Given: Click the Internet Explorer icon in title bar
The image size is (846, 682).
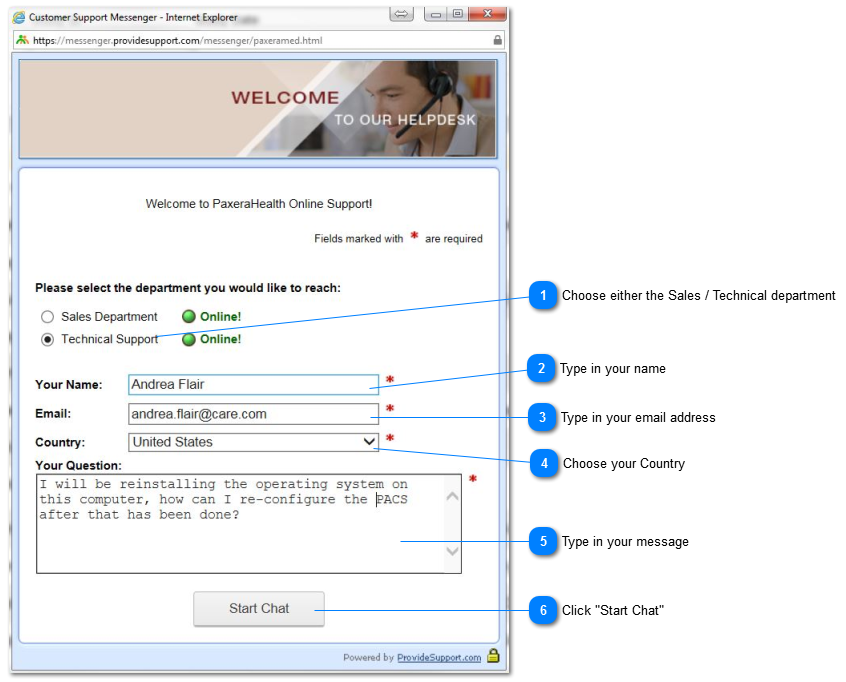Looking at the screenshot, I should (x=19, y=17).
